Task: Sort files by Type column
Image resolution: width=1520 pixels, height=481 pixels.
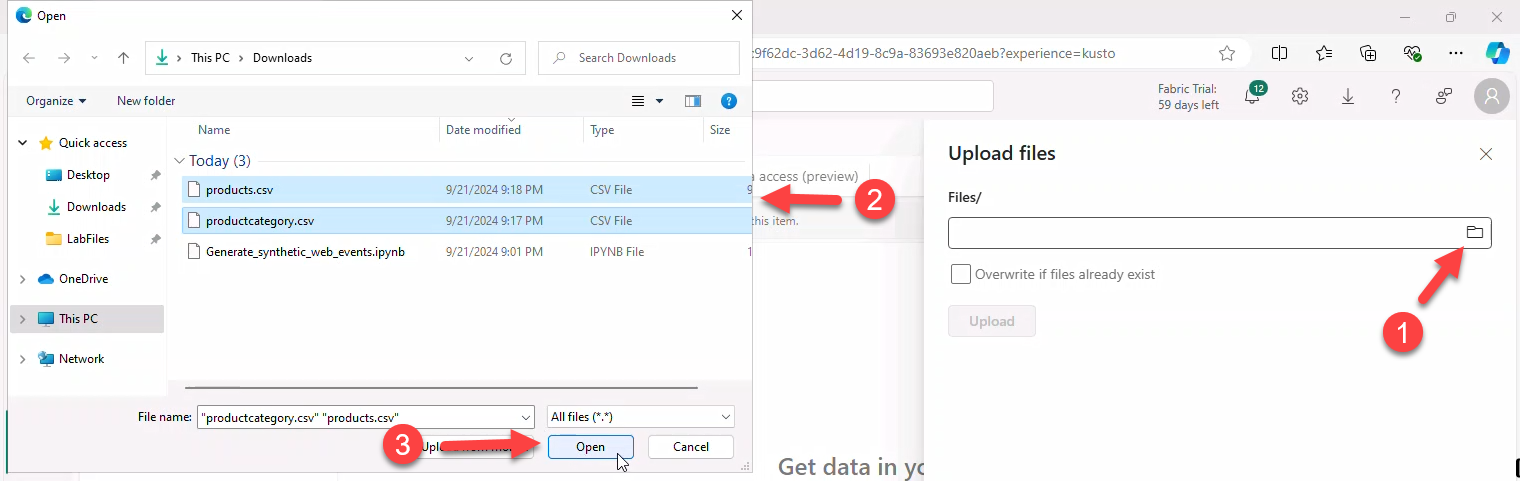Action: (x=602, y=130)
